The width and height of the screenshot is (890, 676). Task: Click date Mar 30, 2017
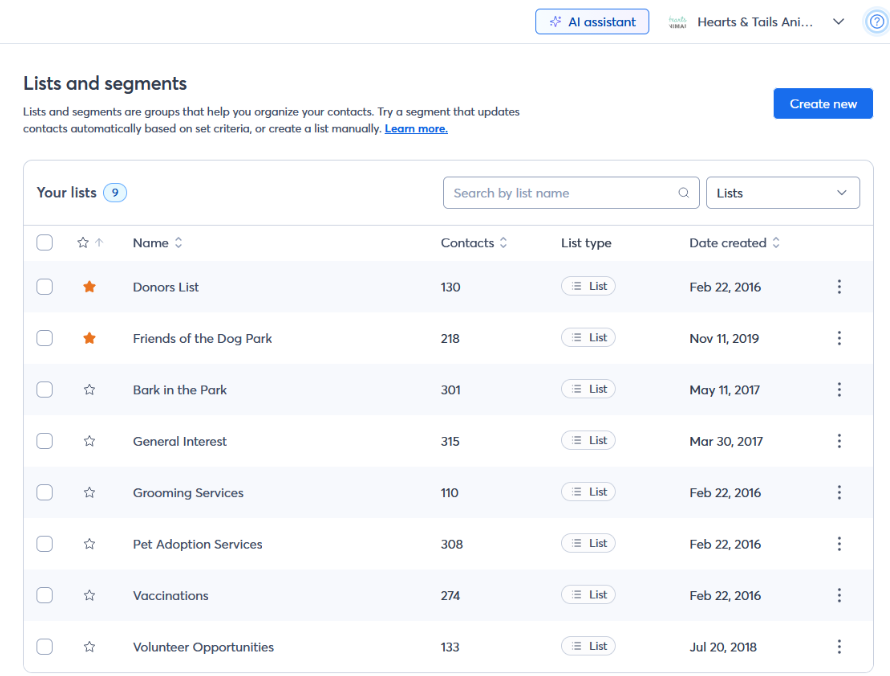tap(726, 441)
